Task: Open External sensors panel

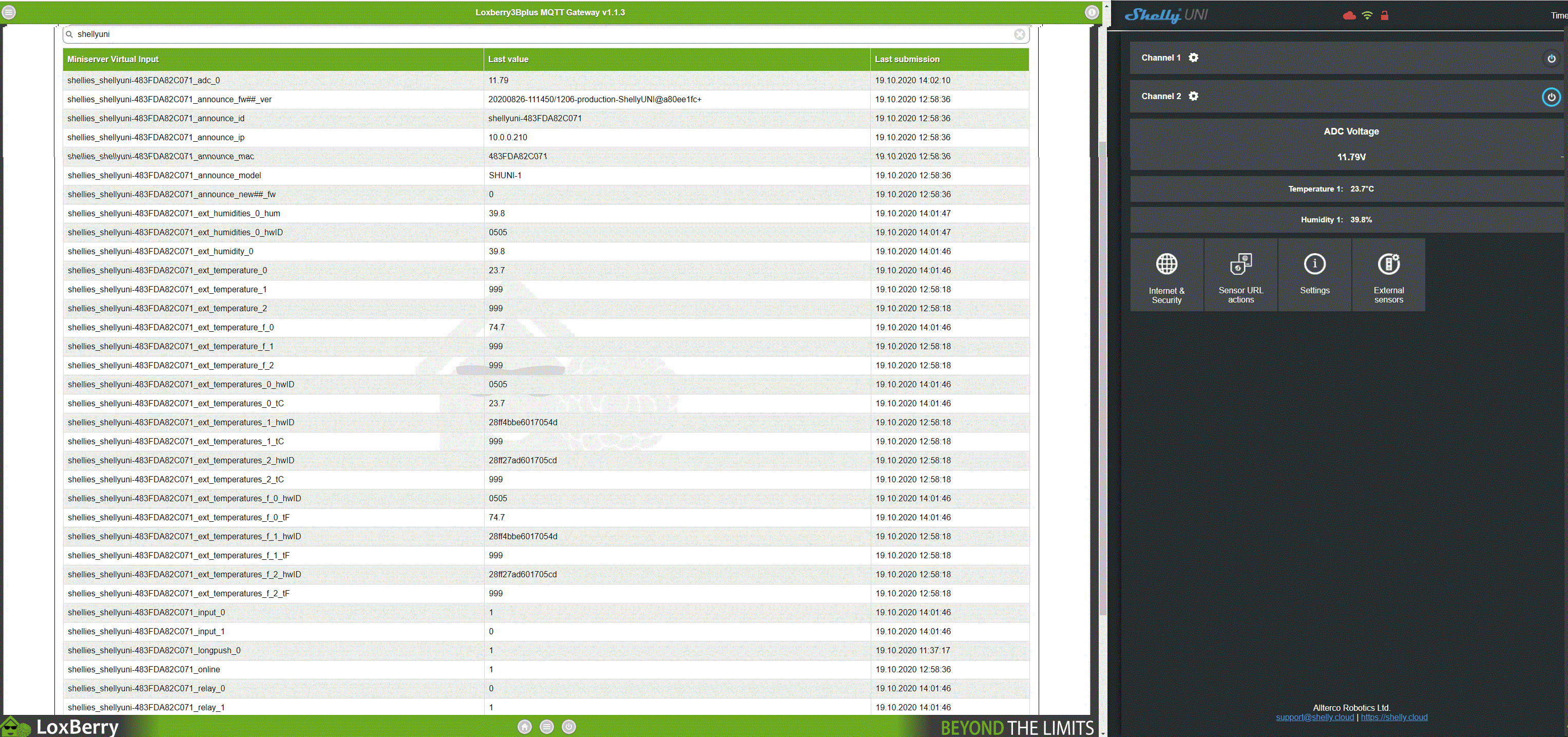Action: pyautogui.click(x=1388, y=275)
